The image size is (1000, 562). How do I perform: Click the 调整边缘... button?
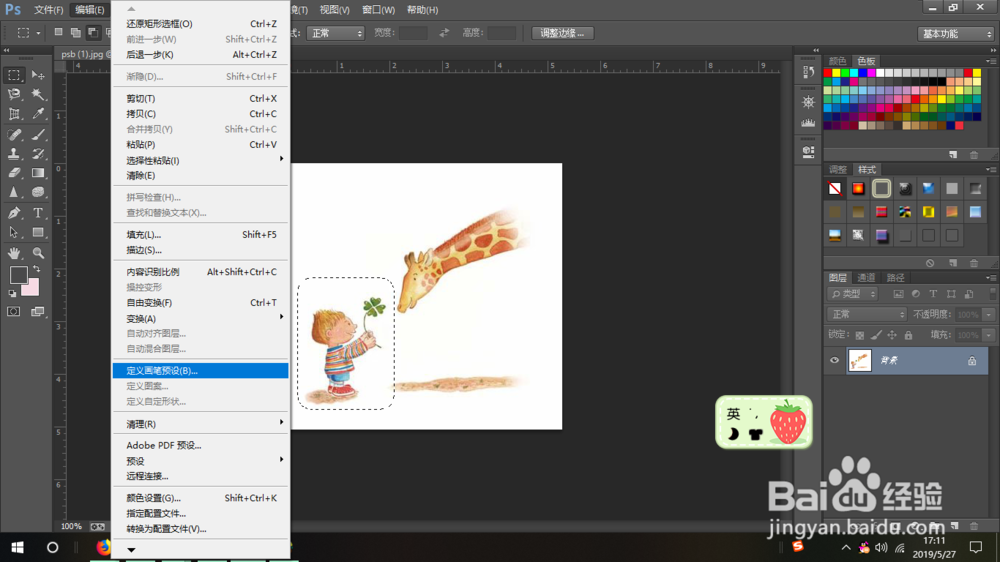(562, 33)
